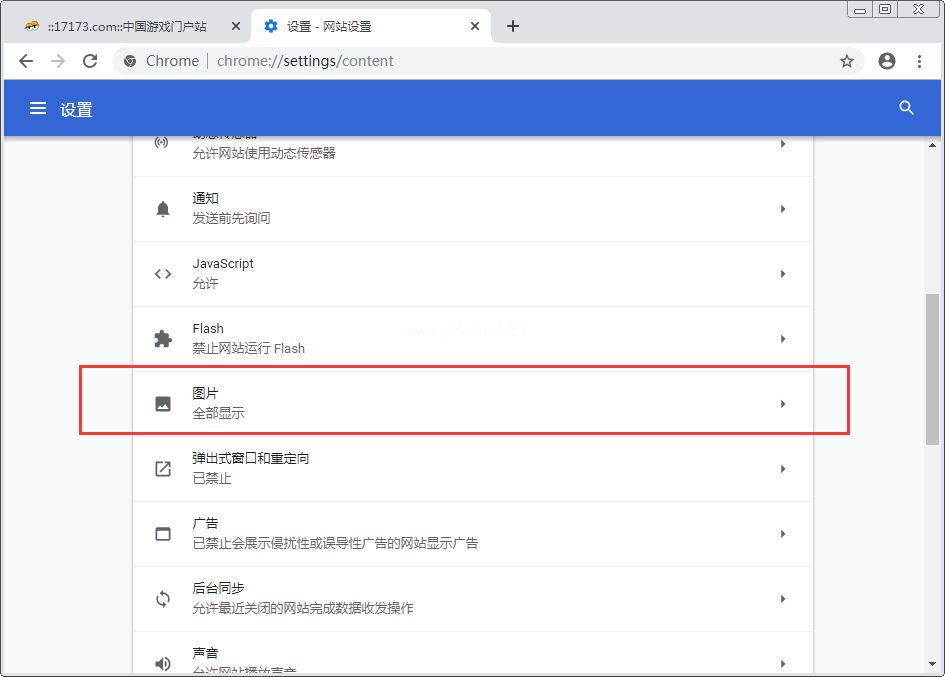Expand the 通知 settings row chevron
945x677 pixels.
tap(783, 208)
